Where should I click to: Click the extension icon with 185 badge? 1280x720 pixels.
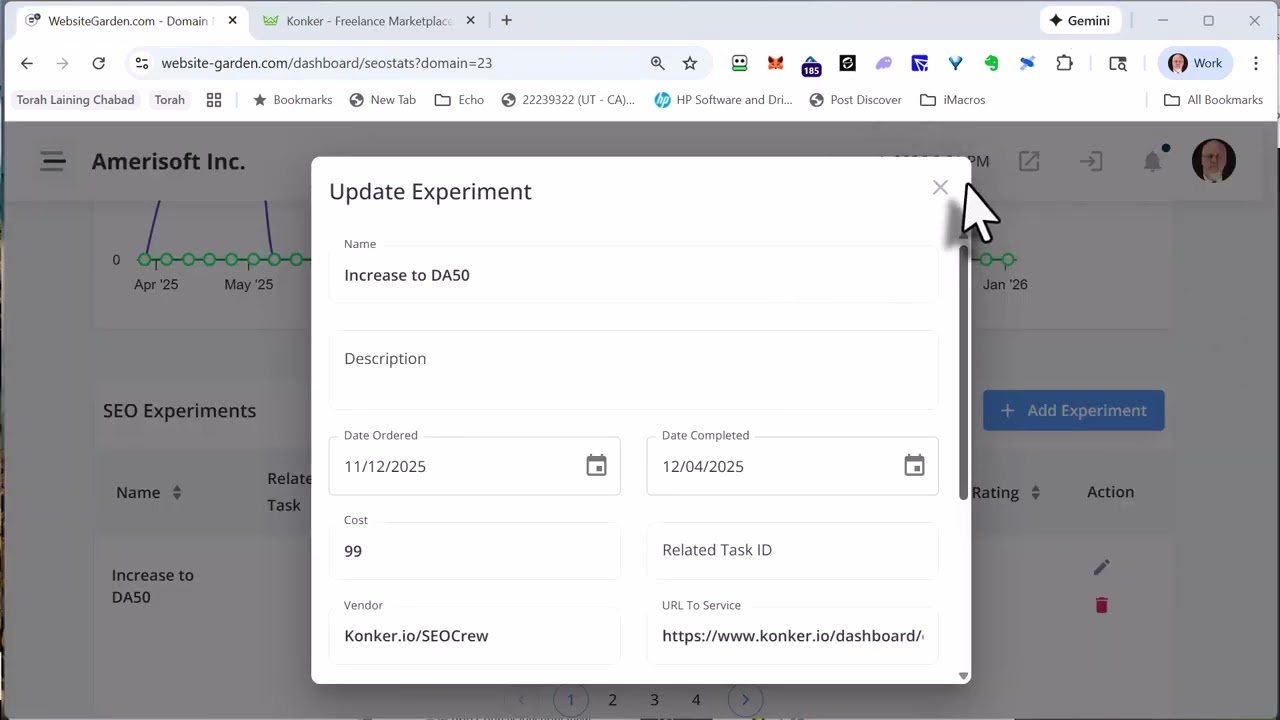pyautogui.click(x=811, y=65)
